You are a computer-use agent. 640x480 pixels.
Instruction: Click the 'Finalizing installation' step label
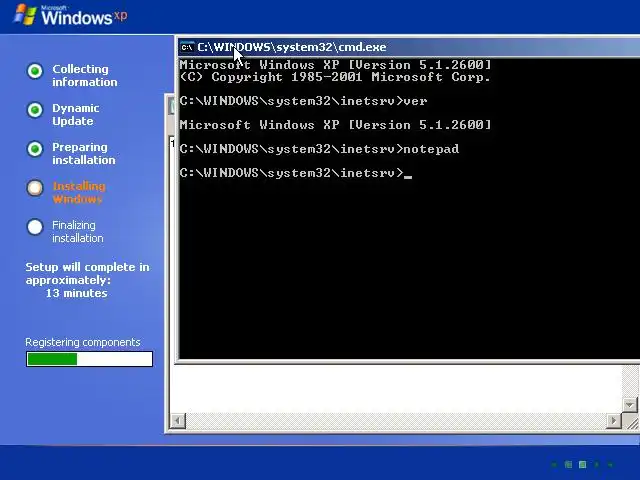(78, 231)
